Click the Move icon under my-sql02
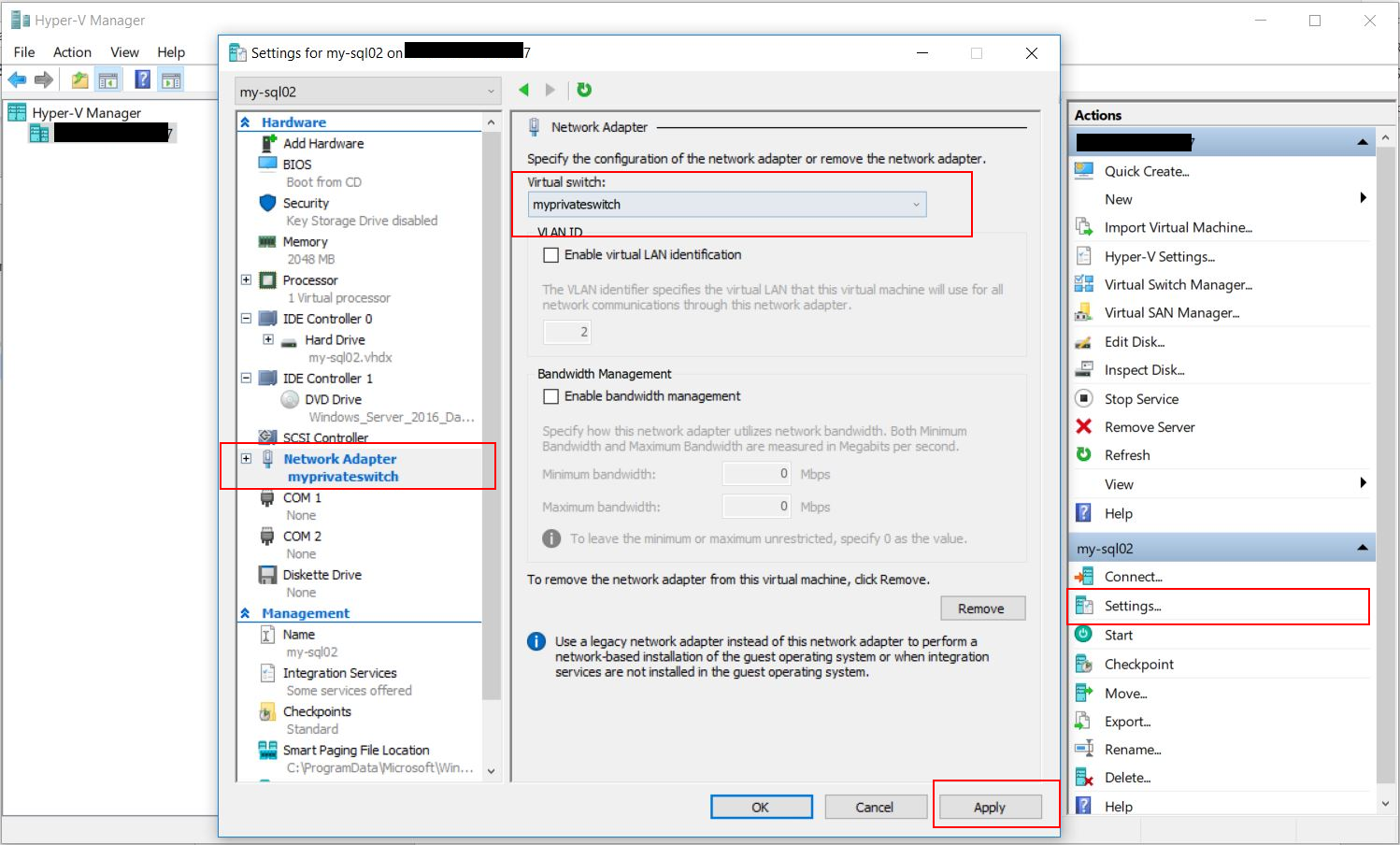 [x=1084, y=693]
